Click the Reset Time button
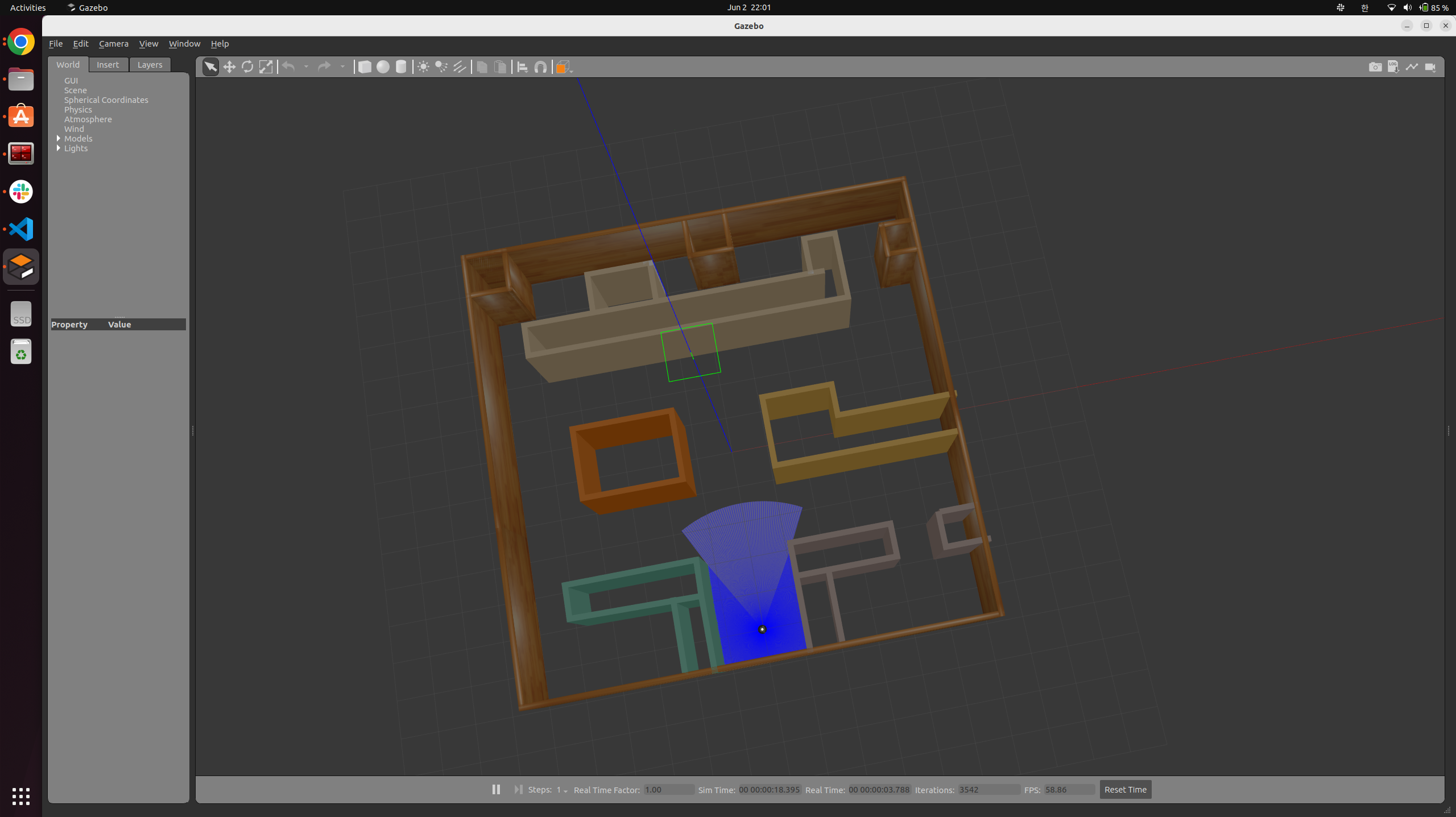The image size is (1456, 817). pyautogui.click(x=1125, y=789)
